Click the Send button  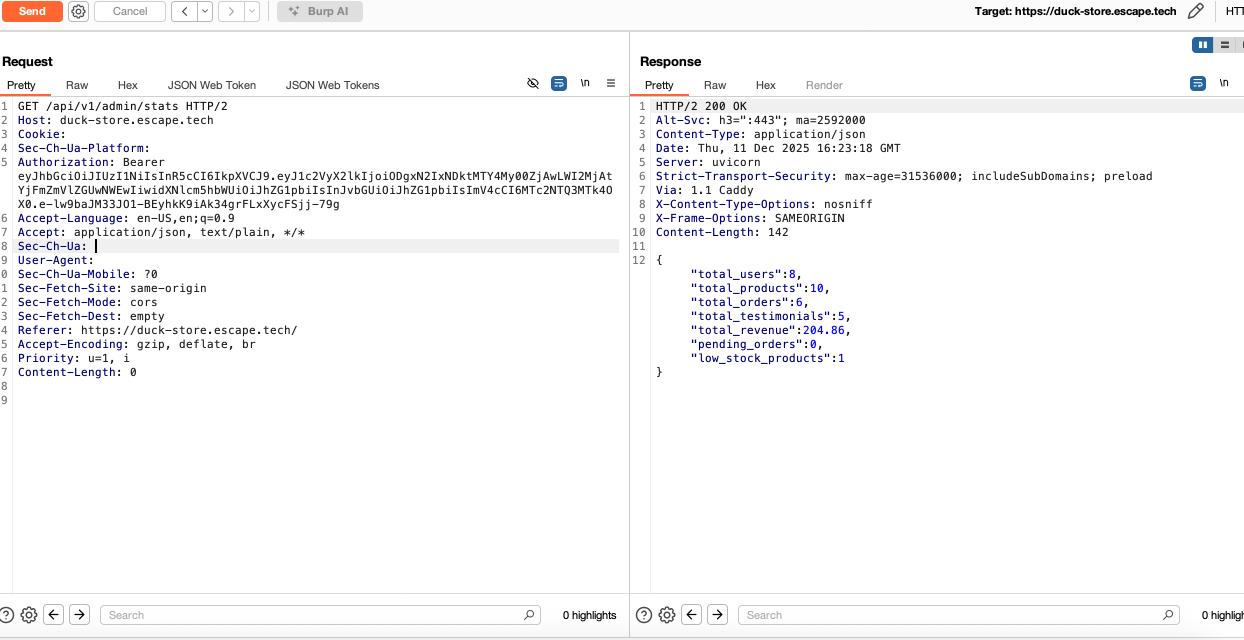click(31, 11)
